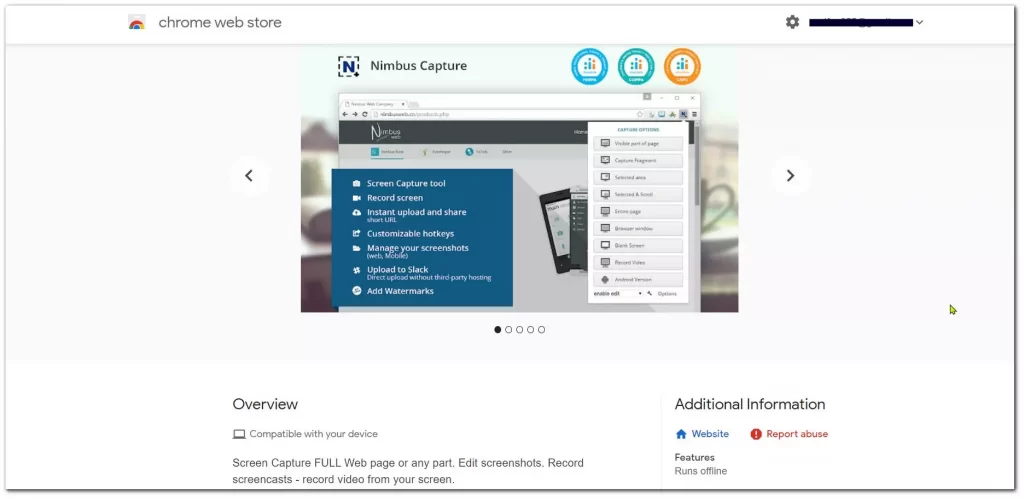Screen dimensions: 1024x499
Task: Open the settings gear icon
Action: pyautogui.click(x=792, y=22)
